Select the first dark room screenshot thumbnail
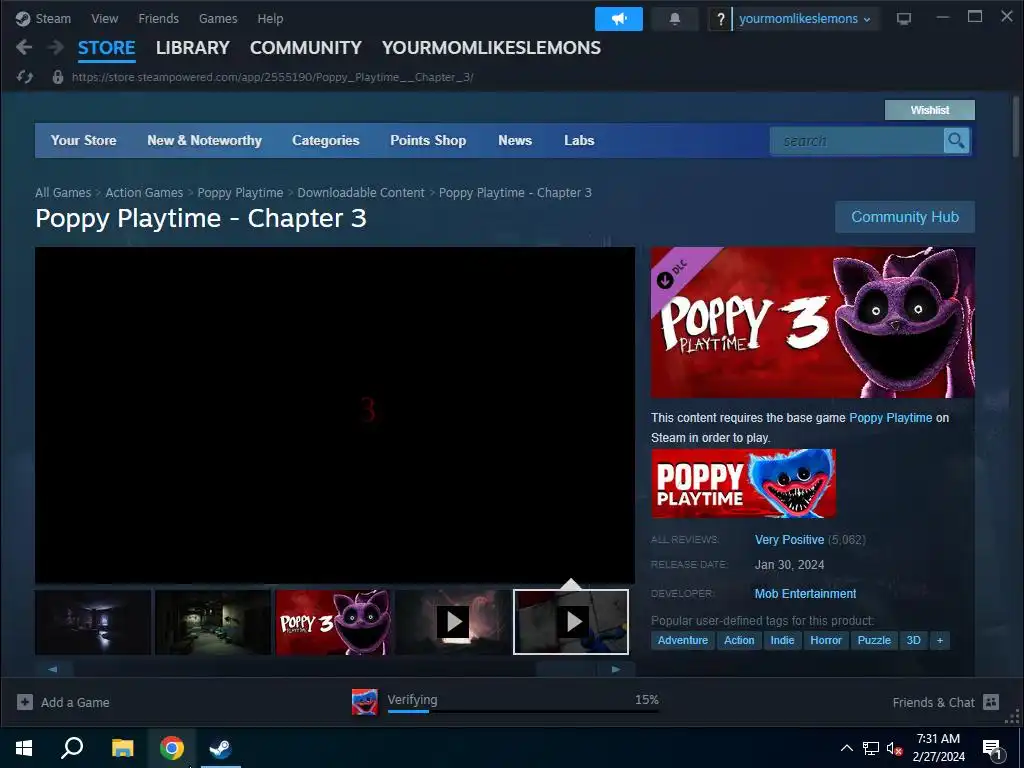 tap(93, 622)
